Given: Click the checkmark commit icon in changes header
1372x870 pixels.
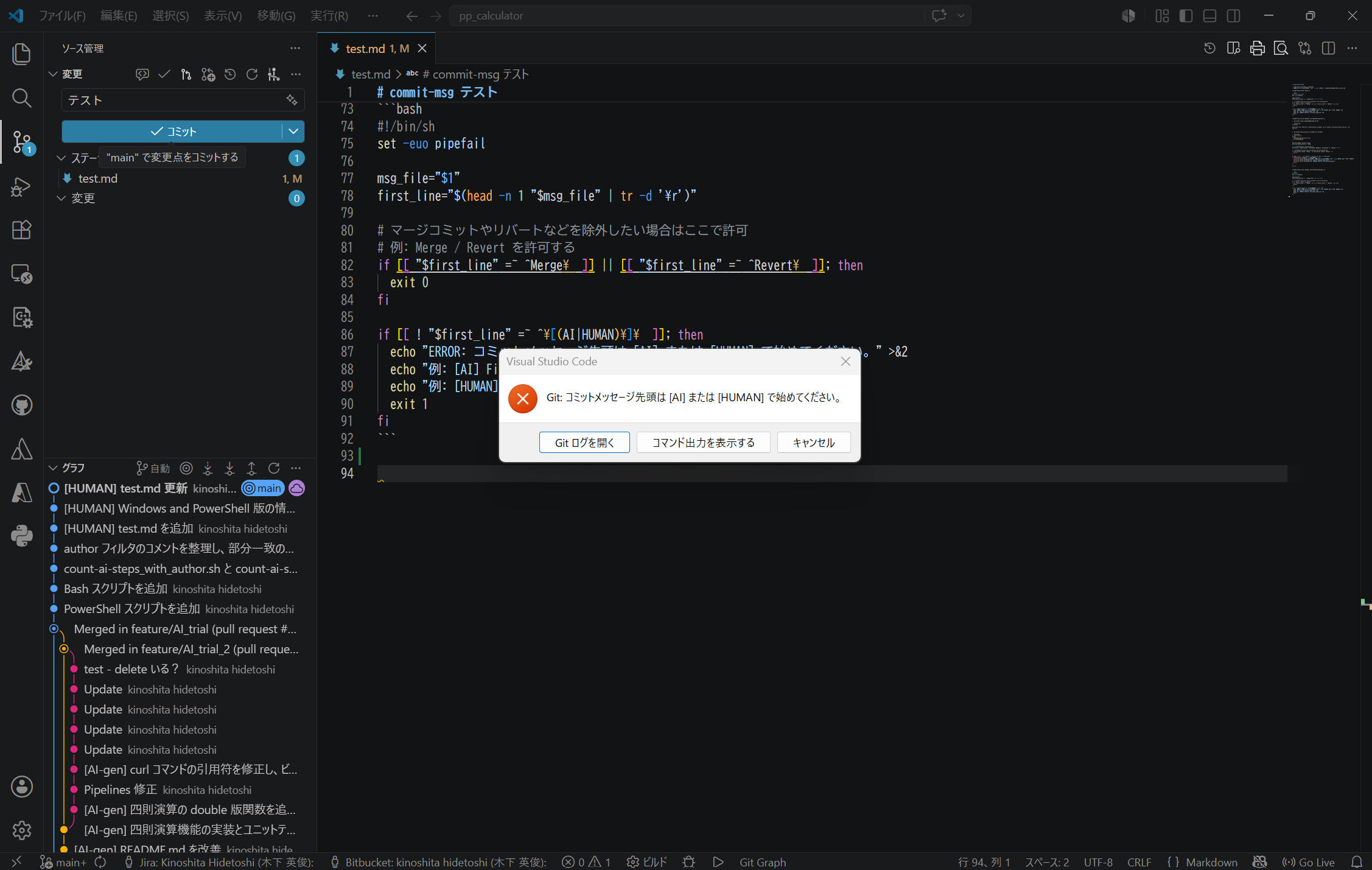Looking at the screenshot, I should [164, 74].
